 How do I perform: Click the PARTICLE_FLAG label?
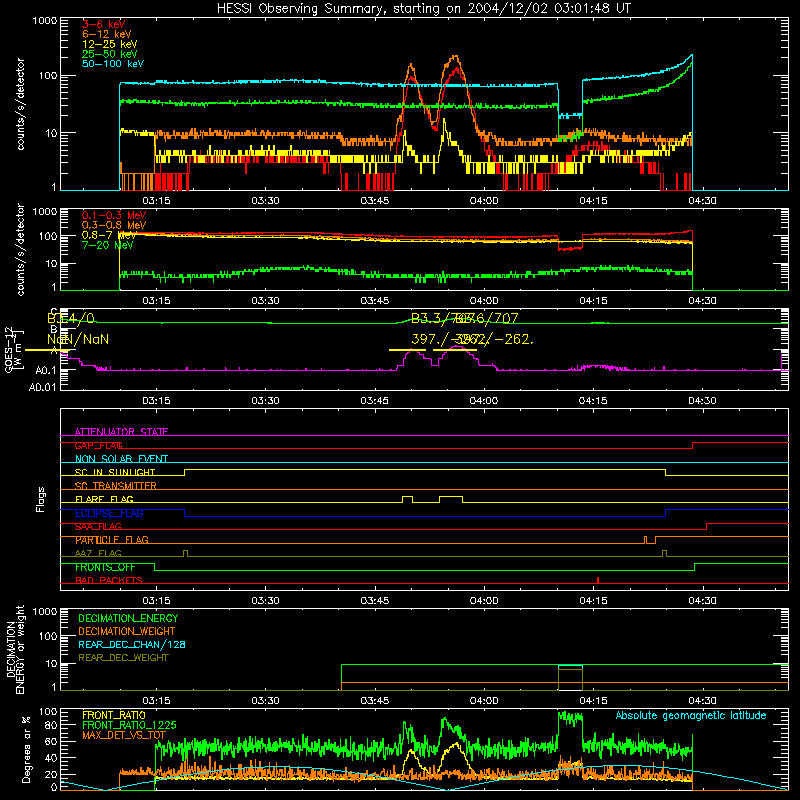pyautogui.click(x=112, y=540)
